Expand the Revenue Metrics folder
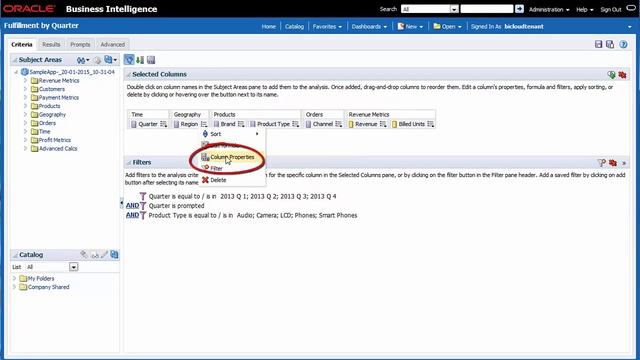 pos(25,80)
